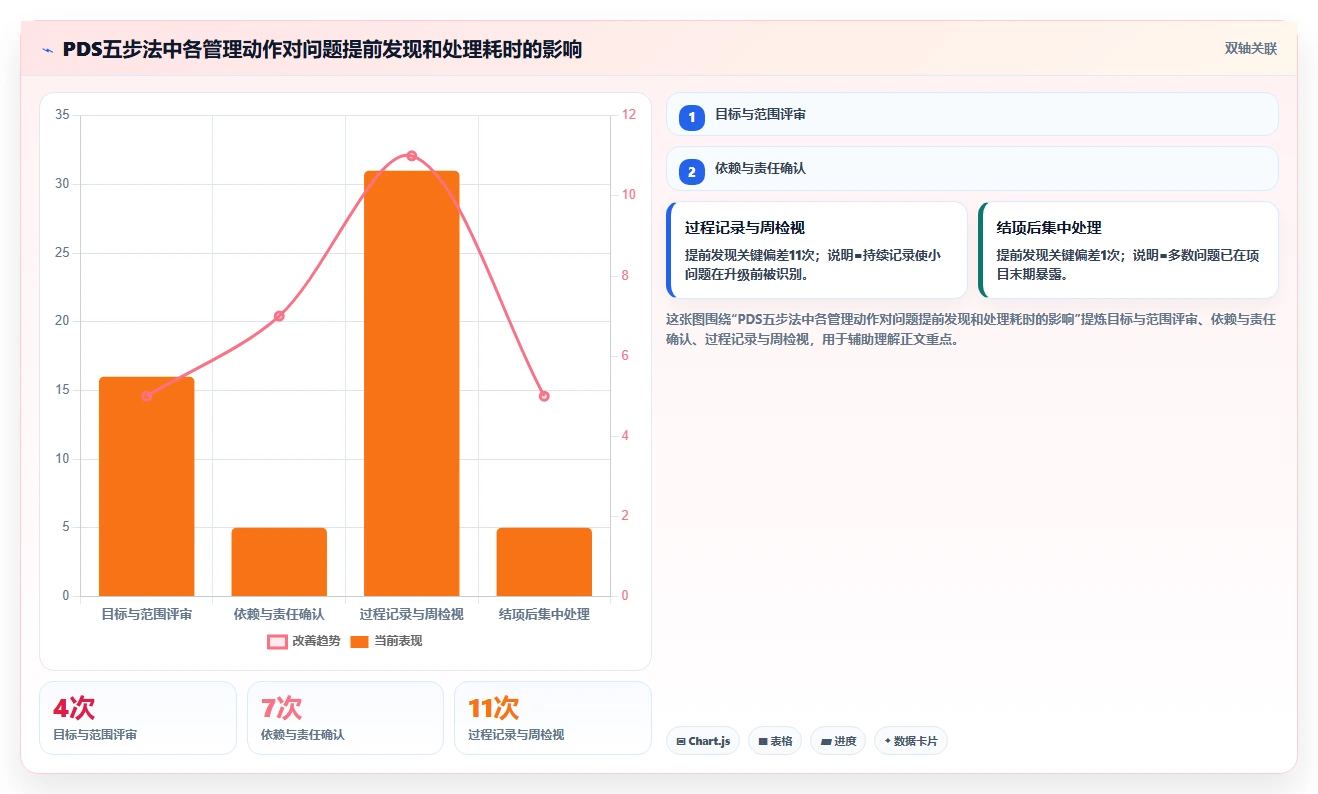Click the square icon in the 表格 tag

click(763, 742)
